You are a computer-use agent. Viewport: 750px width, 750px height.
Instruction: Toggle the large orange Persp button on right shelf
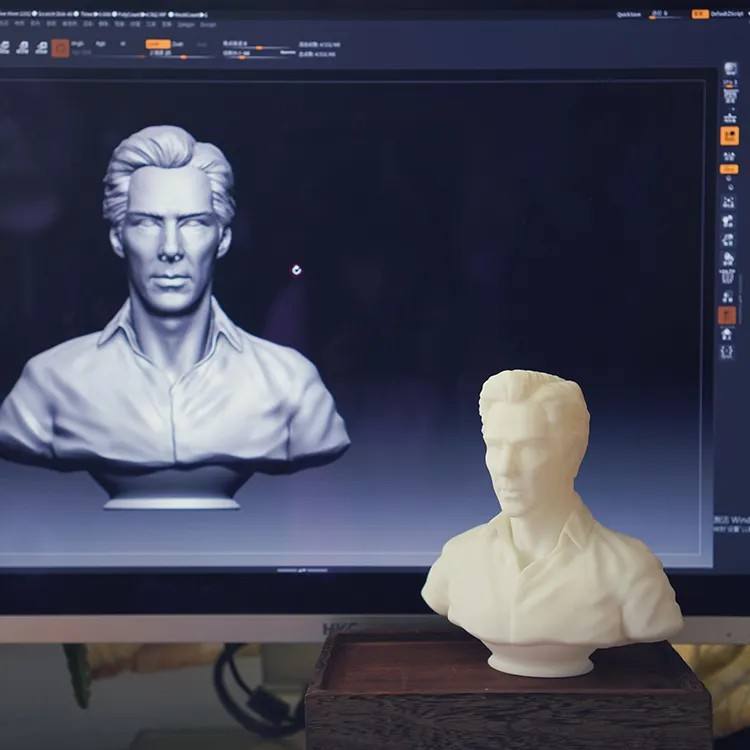pyautogui.click(x=729, y=136)
